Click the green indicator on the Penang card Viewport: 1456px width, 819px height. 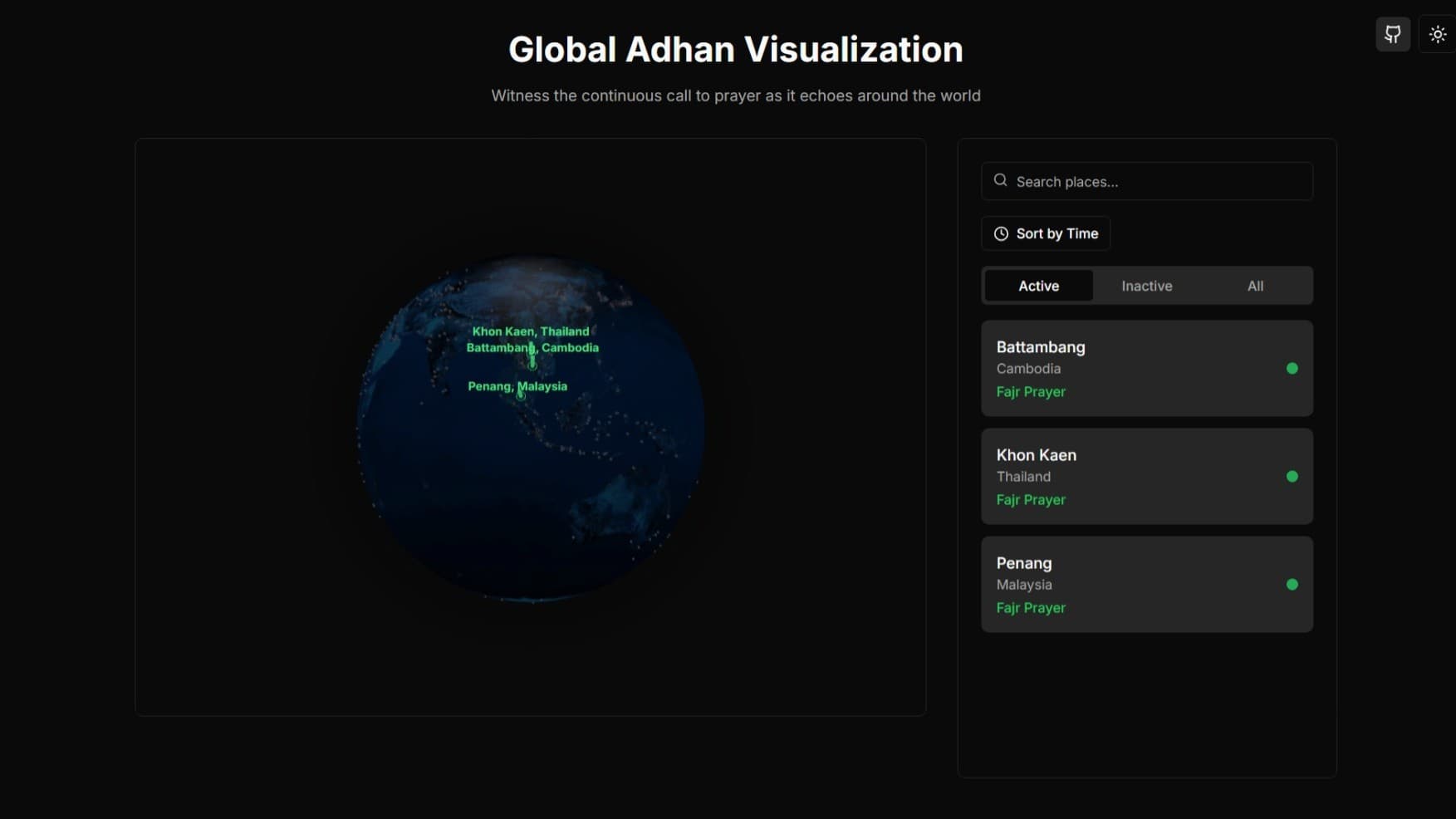click(1292, 584)
